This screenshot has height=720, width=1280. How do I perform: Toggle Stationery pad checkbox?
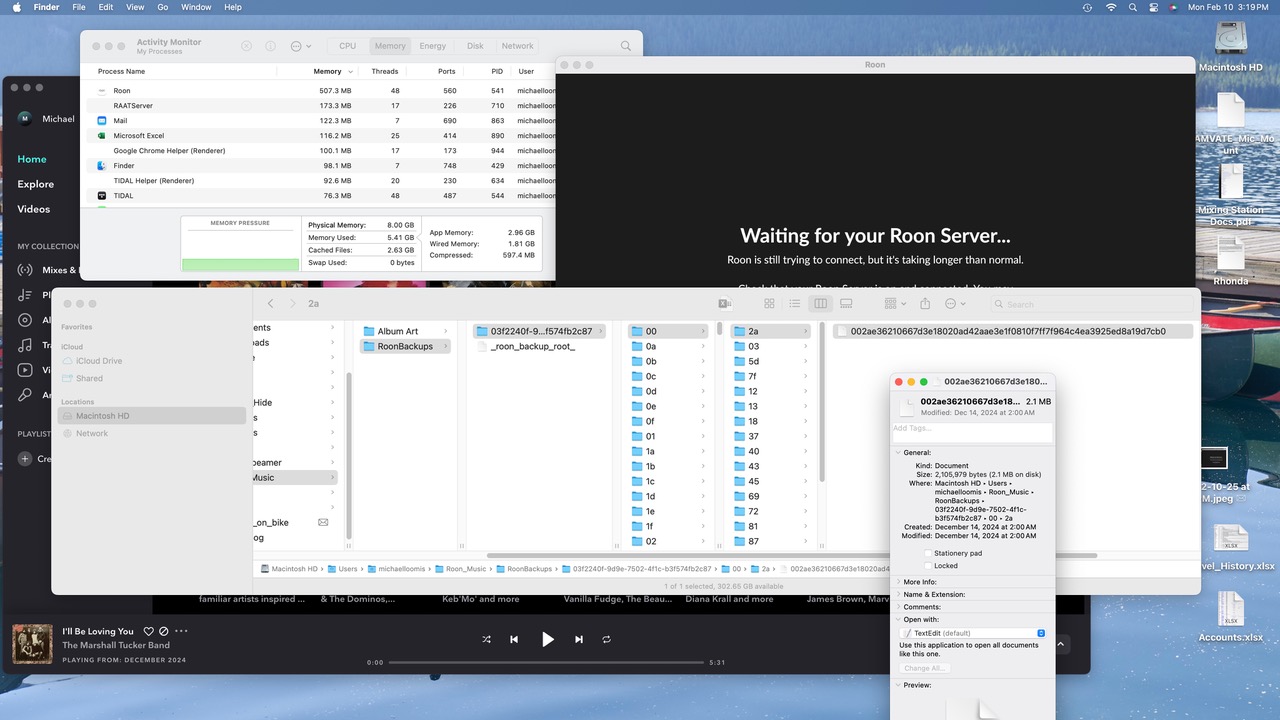pyautogui.click(x=928, y=553)
